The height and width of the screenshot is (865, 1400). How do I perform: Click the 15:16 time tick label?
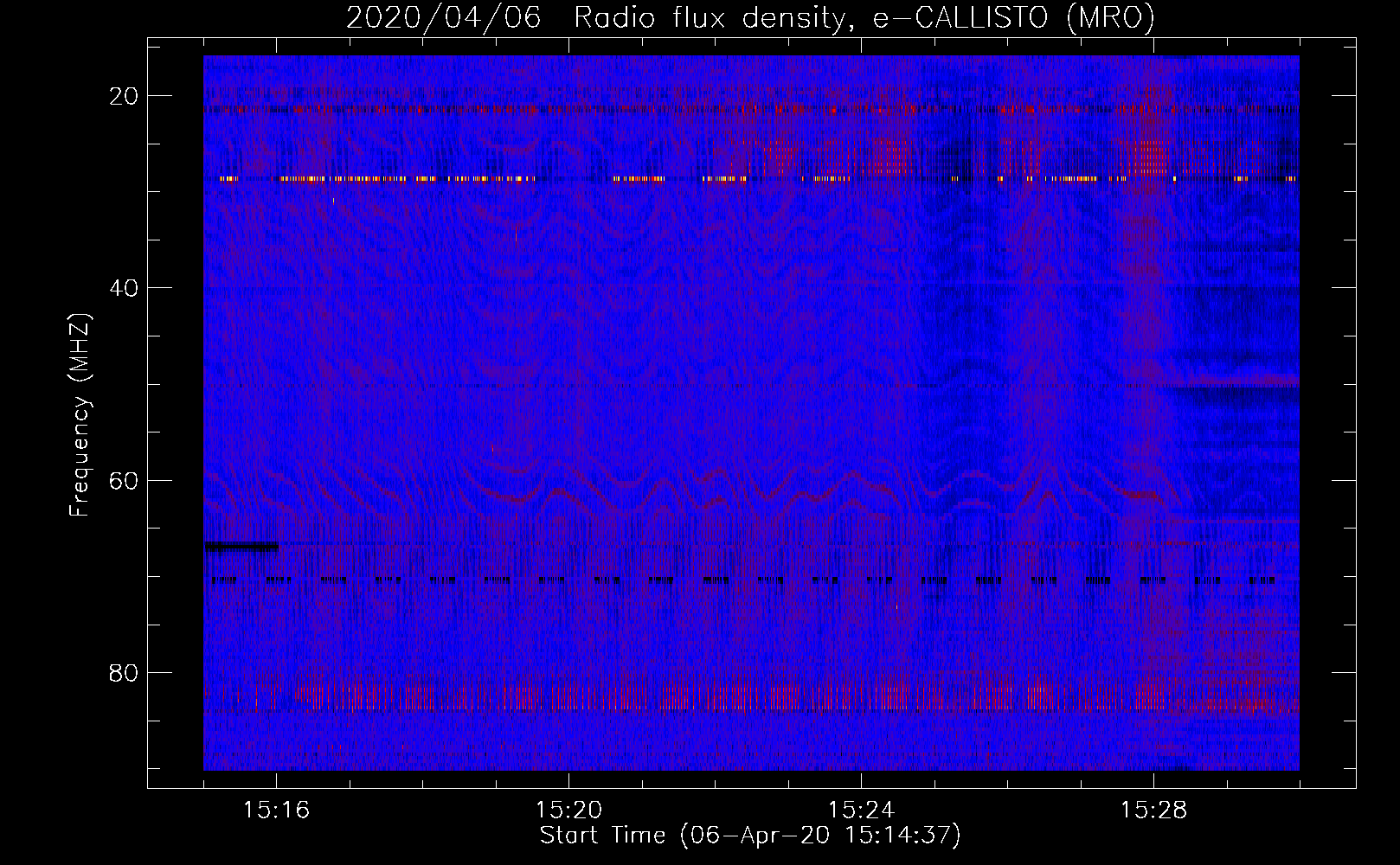tap(276, 810)
